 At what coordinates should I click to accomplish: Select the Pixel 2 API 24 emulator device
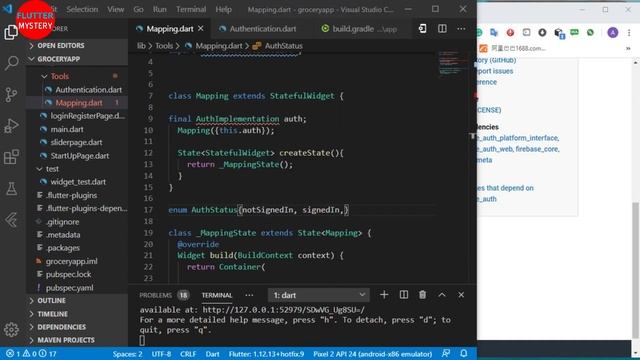[x=372, y=354]
